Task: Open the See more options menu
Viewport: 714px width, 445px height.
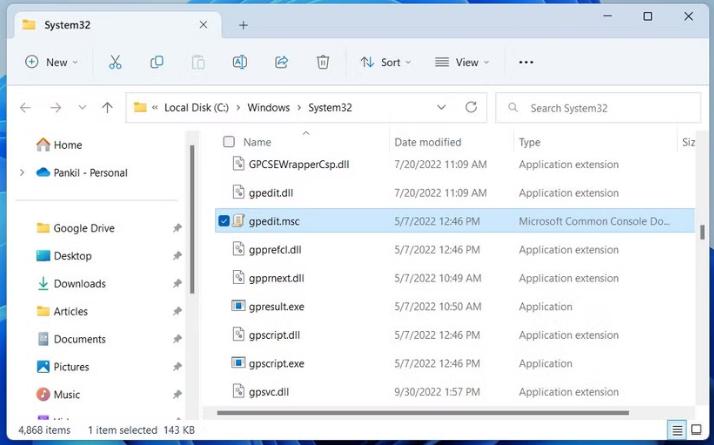Action: point(526,62)
